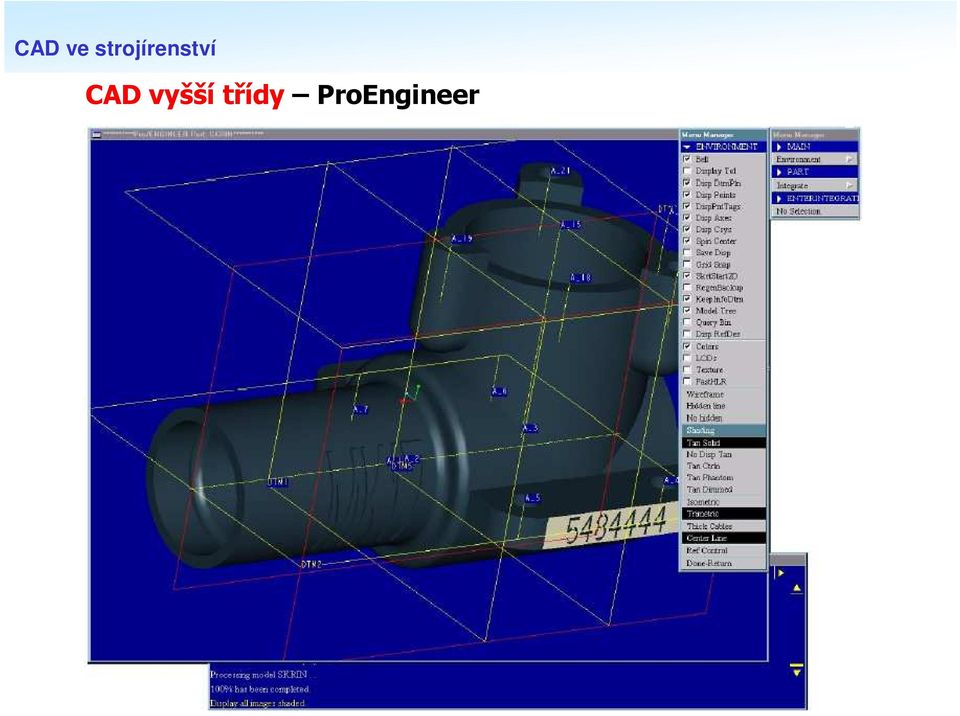
Task: Click the yellow right-arrow in message panel
Action: coord(780,573)
